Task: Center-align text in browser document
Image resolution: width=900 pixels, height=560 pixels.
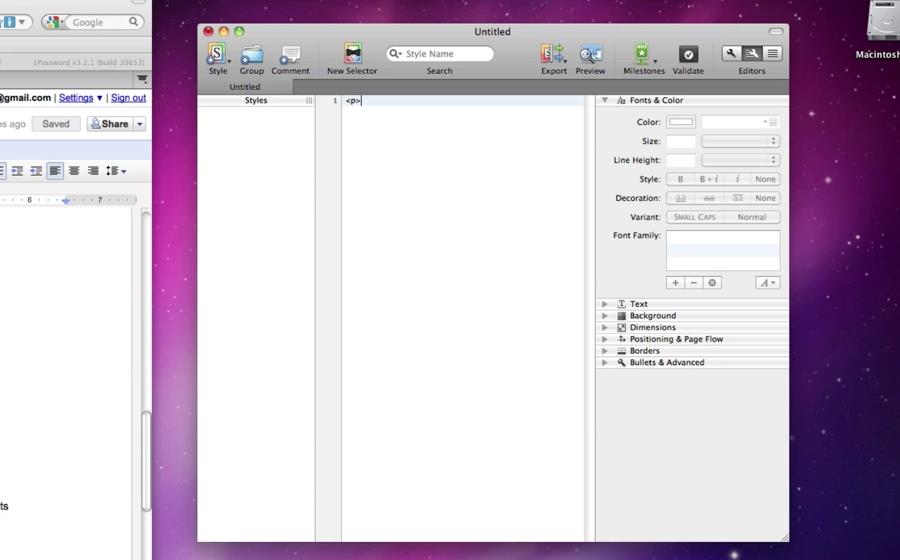Action: click(74, 171)
